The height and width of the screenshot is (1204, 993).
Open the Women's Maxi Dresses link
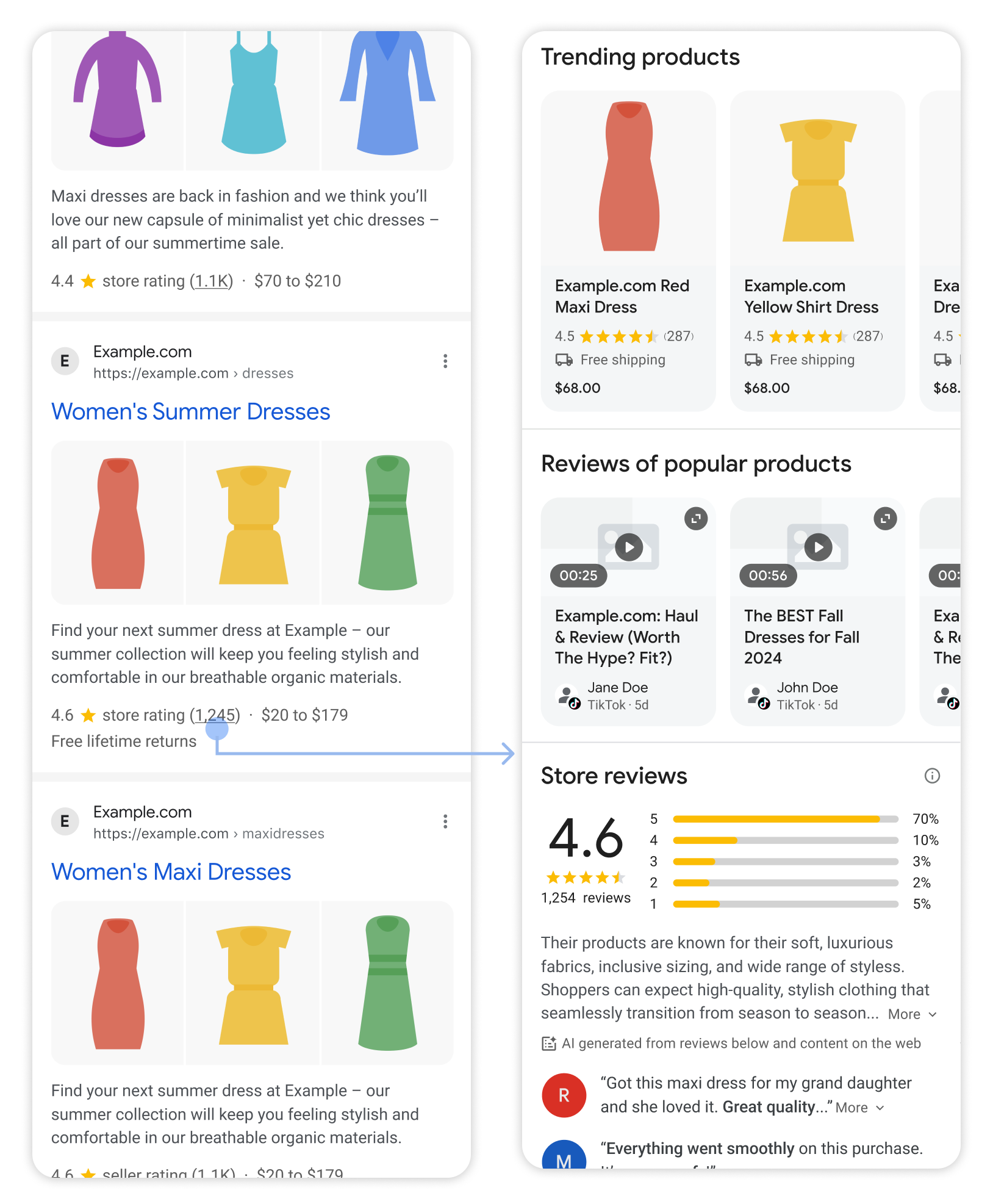[171, 872]
